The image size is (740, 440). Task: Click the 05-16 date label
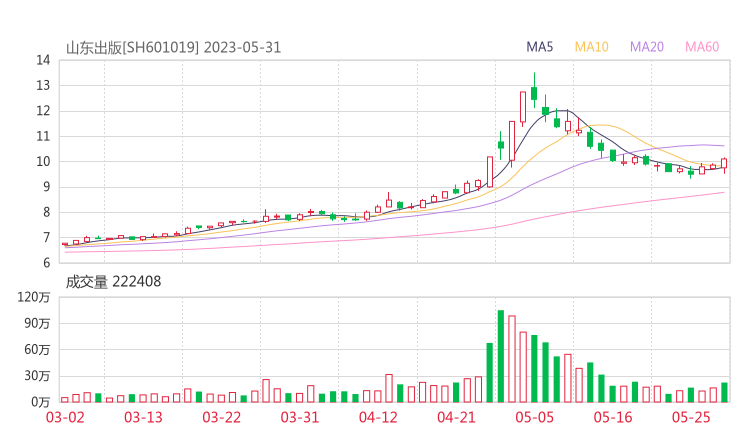[x=613, y=417]
